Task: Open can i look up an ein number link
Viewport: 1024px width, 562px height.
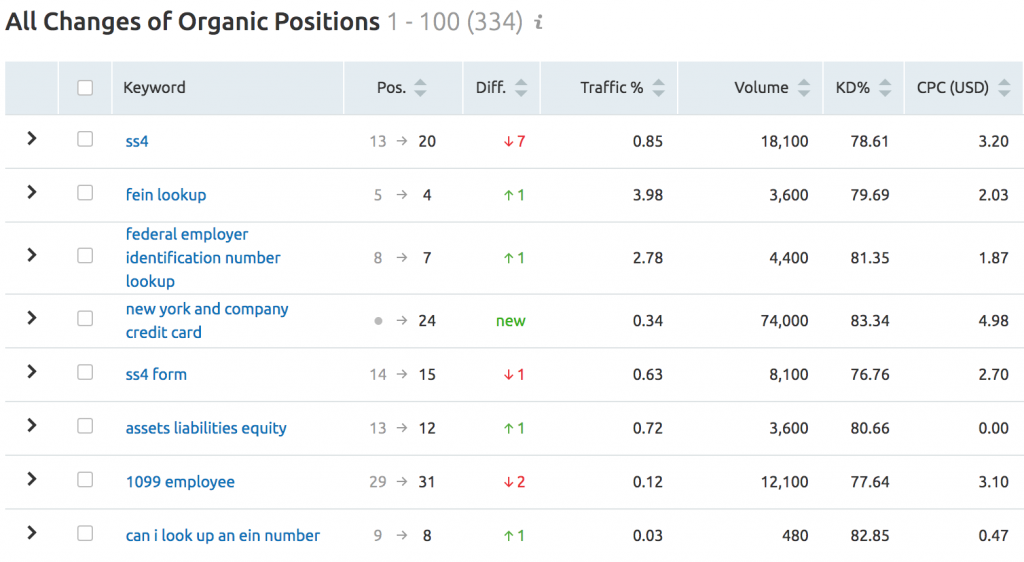Action: click(223, 535)
